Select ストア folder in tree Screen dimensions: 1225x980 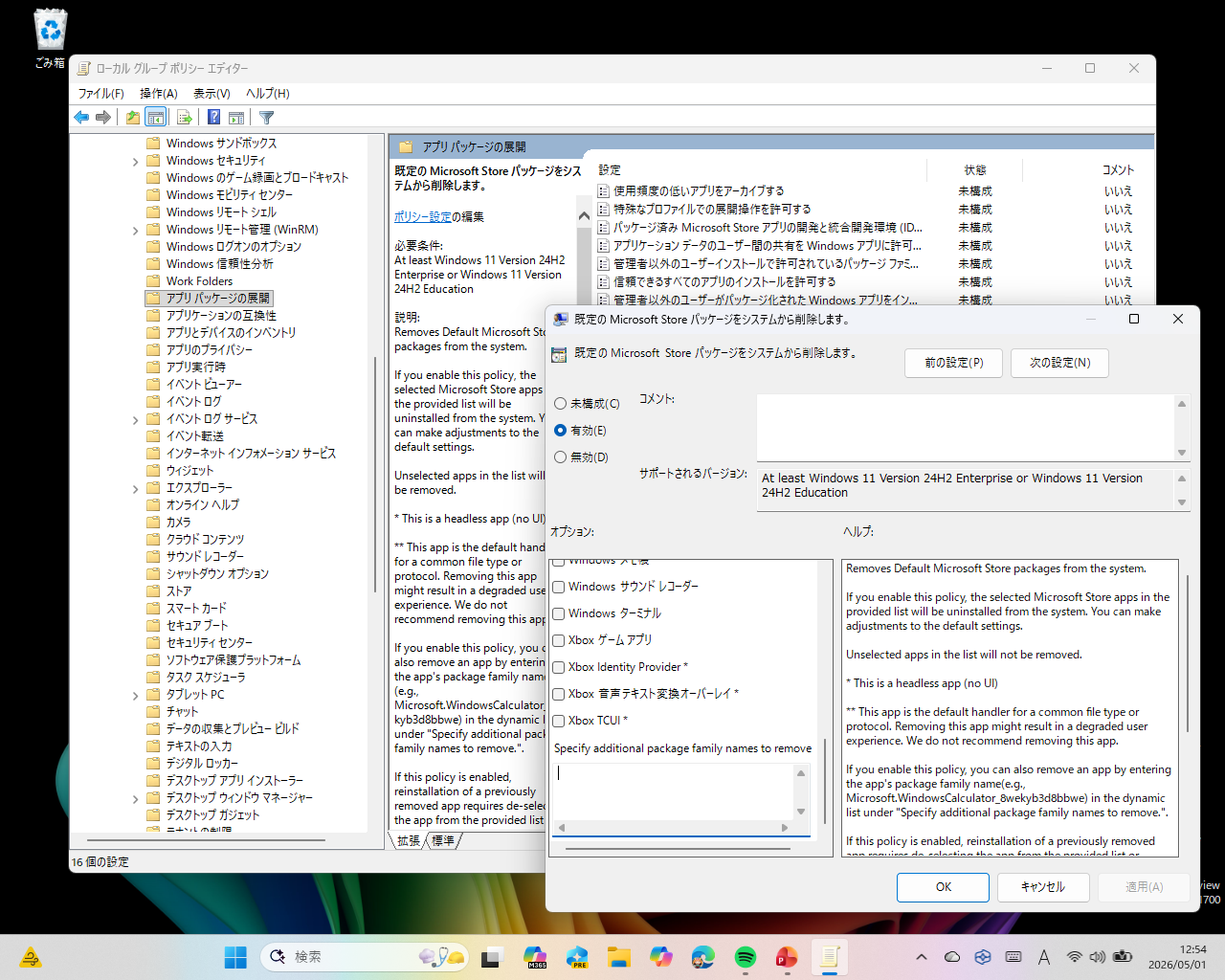click(179, 591)
